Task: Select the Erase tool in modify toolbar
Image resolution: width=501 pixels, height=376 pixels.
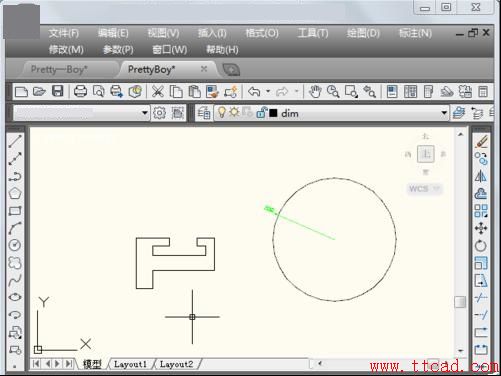Action: click(481, 141)
